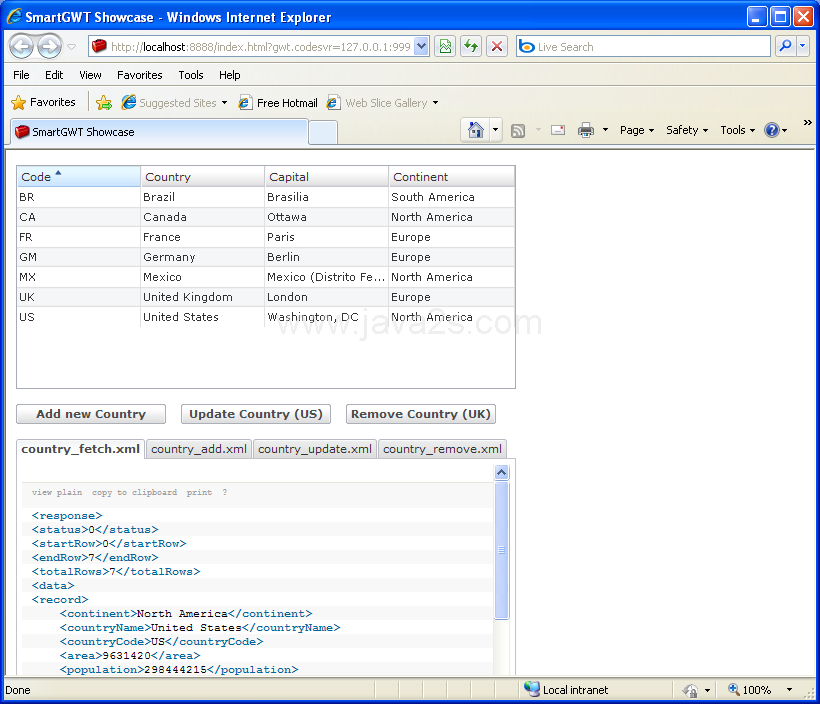820x704 pixels.
Task: Click the empty New Tab button
Action: coord(323,133)
